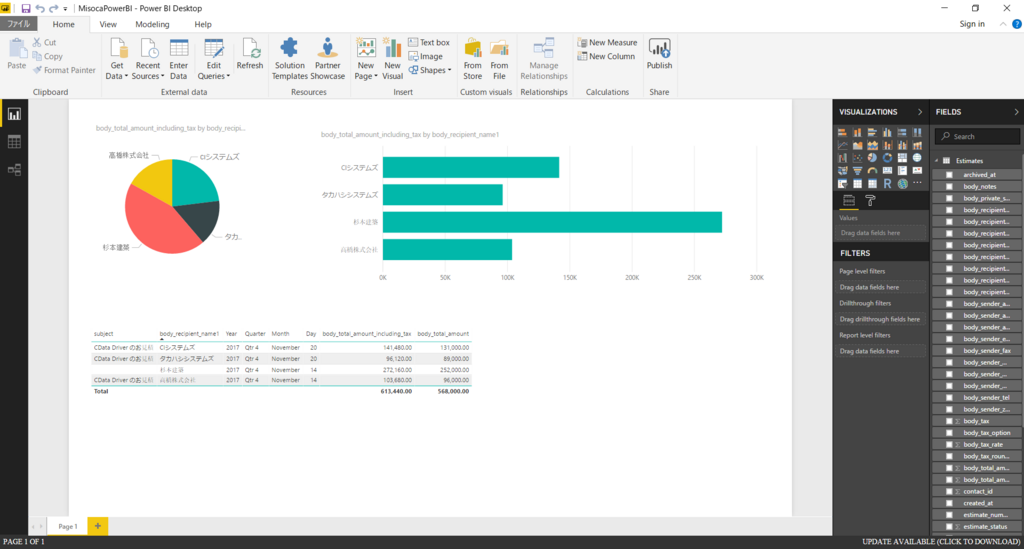Click the Save icon in title bar
The height and width of the screenshot is (549, 1024).
pyautogui.click(x=25, y=8)
